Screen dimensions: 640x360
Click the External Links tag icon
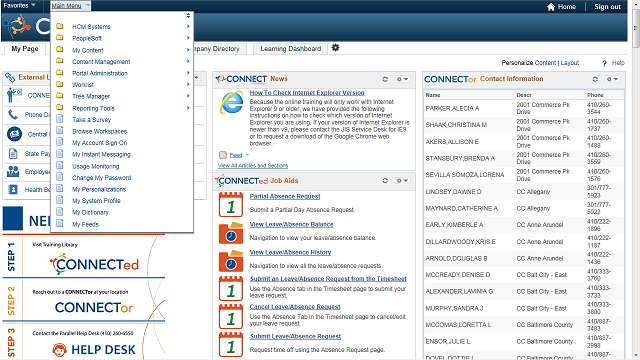point(10,77)
